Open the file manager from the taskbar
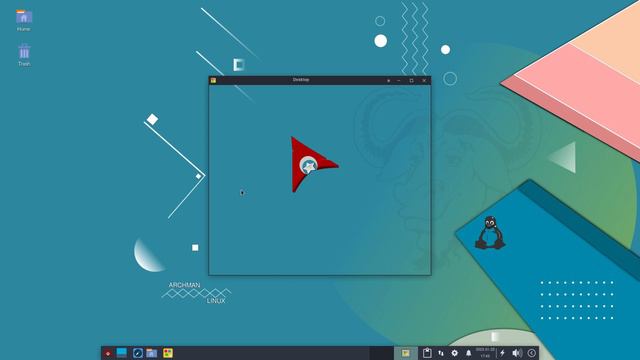Screen dimensions: 640x360 [152, 353]
